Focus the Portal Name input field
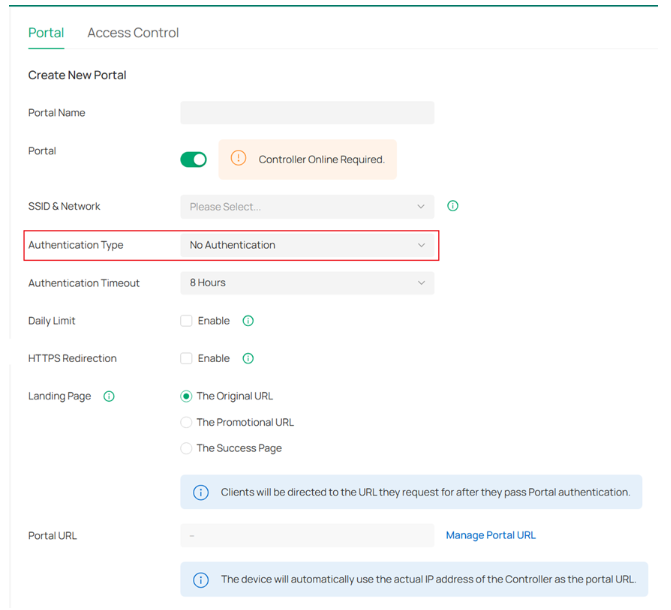 [307, 113]
